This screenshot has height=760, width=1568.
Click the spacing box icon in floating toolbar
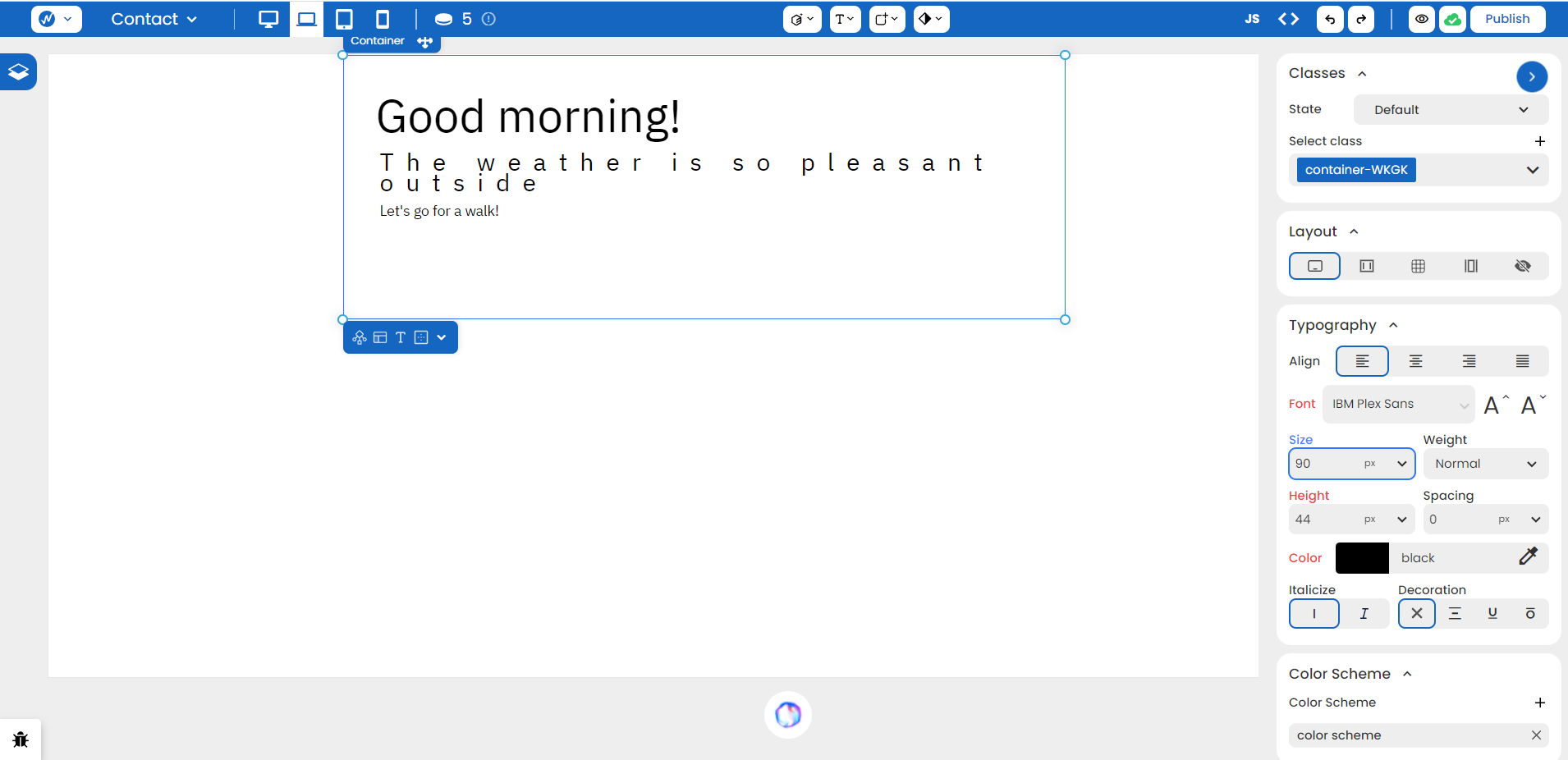tap(421, 337)
